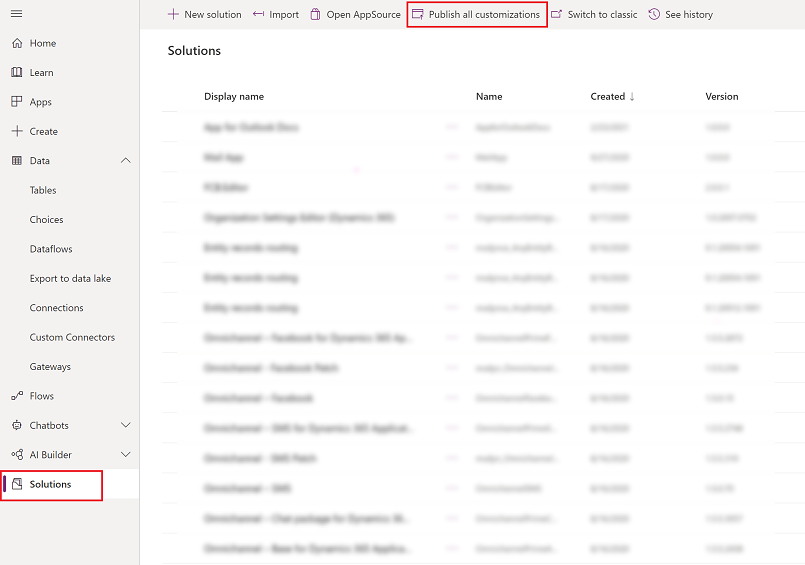The height and width of the screenshot is (565, 805).
Task: Expand the Chatbots section chevron
Action: 126,425
